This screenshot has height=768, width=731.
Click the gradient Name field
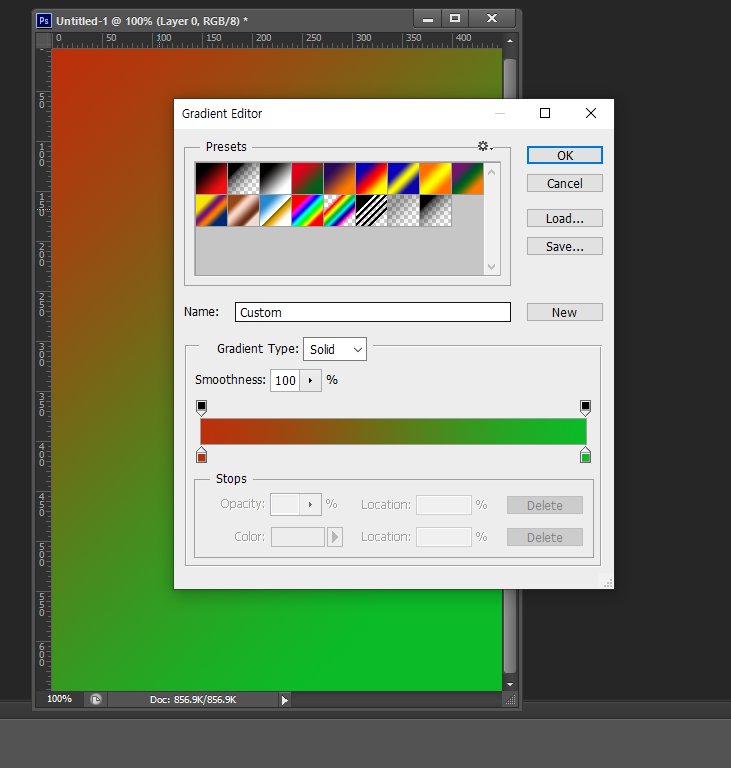[373, 312]
